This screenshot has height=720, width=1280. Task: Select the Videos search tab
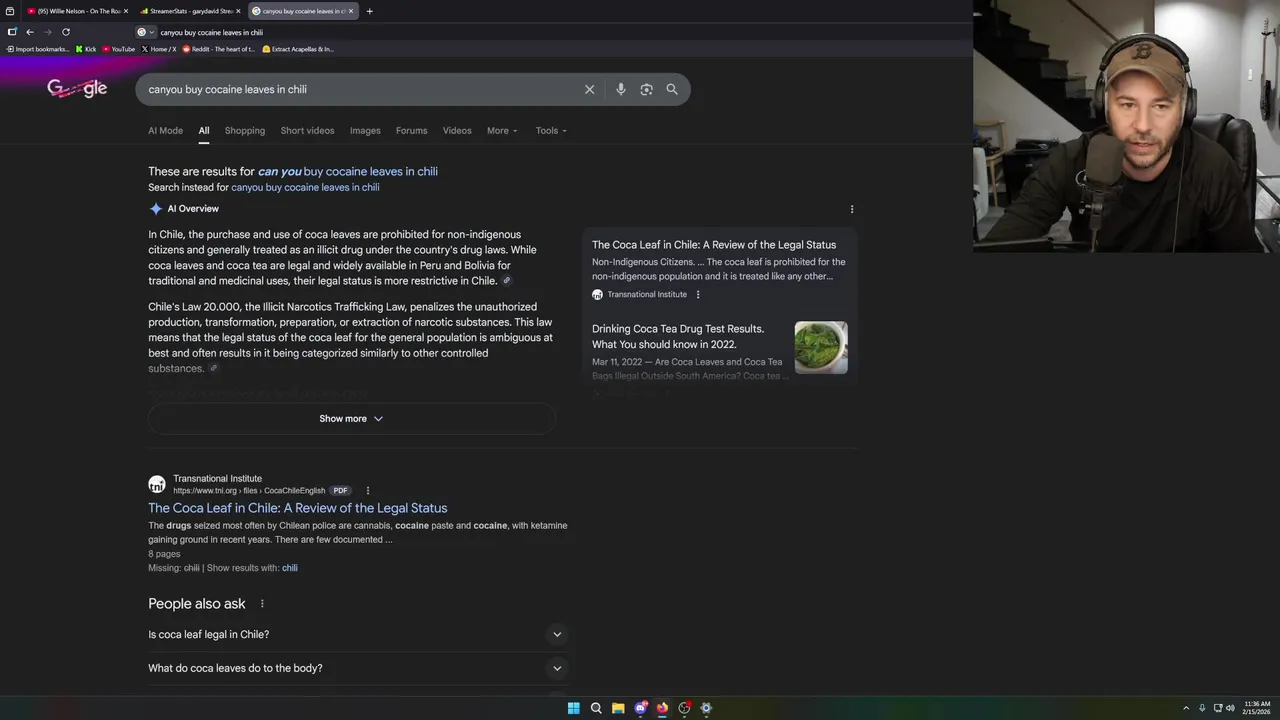[x=457, y=131]
